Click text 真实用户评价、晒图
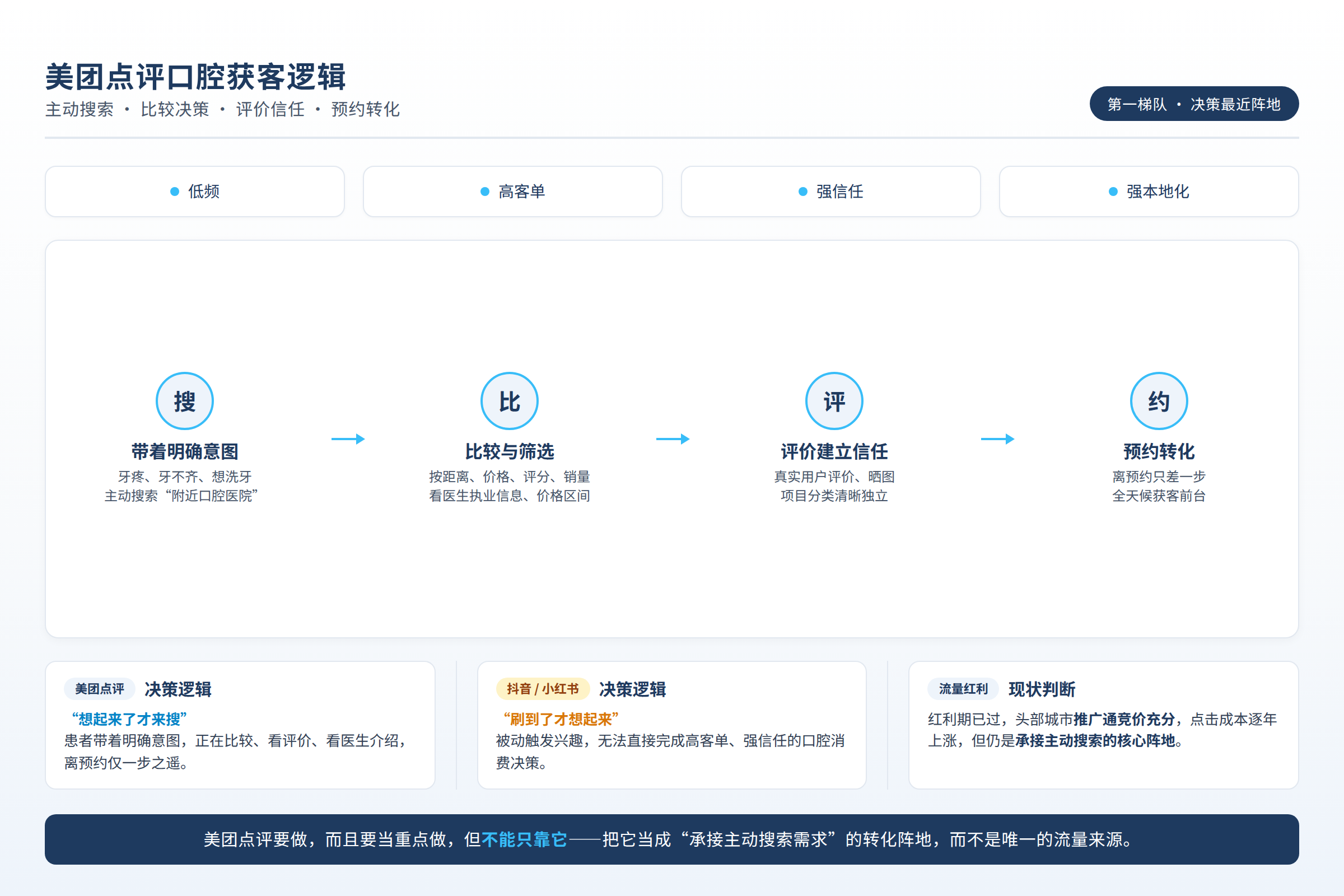1344x896 pixels. [x=834, y=477]
